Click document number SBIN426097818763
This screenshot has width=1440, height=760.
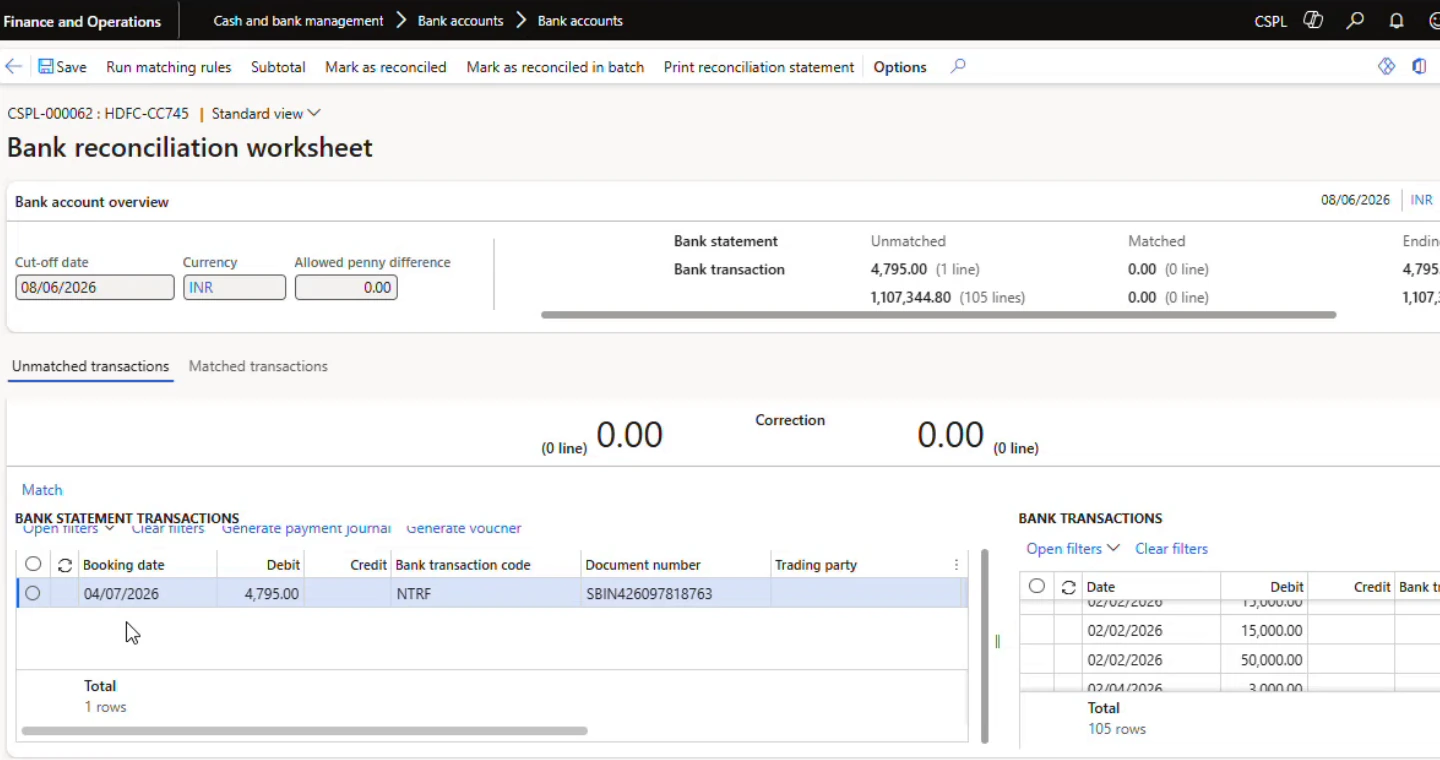tap(649, 594)
